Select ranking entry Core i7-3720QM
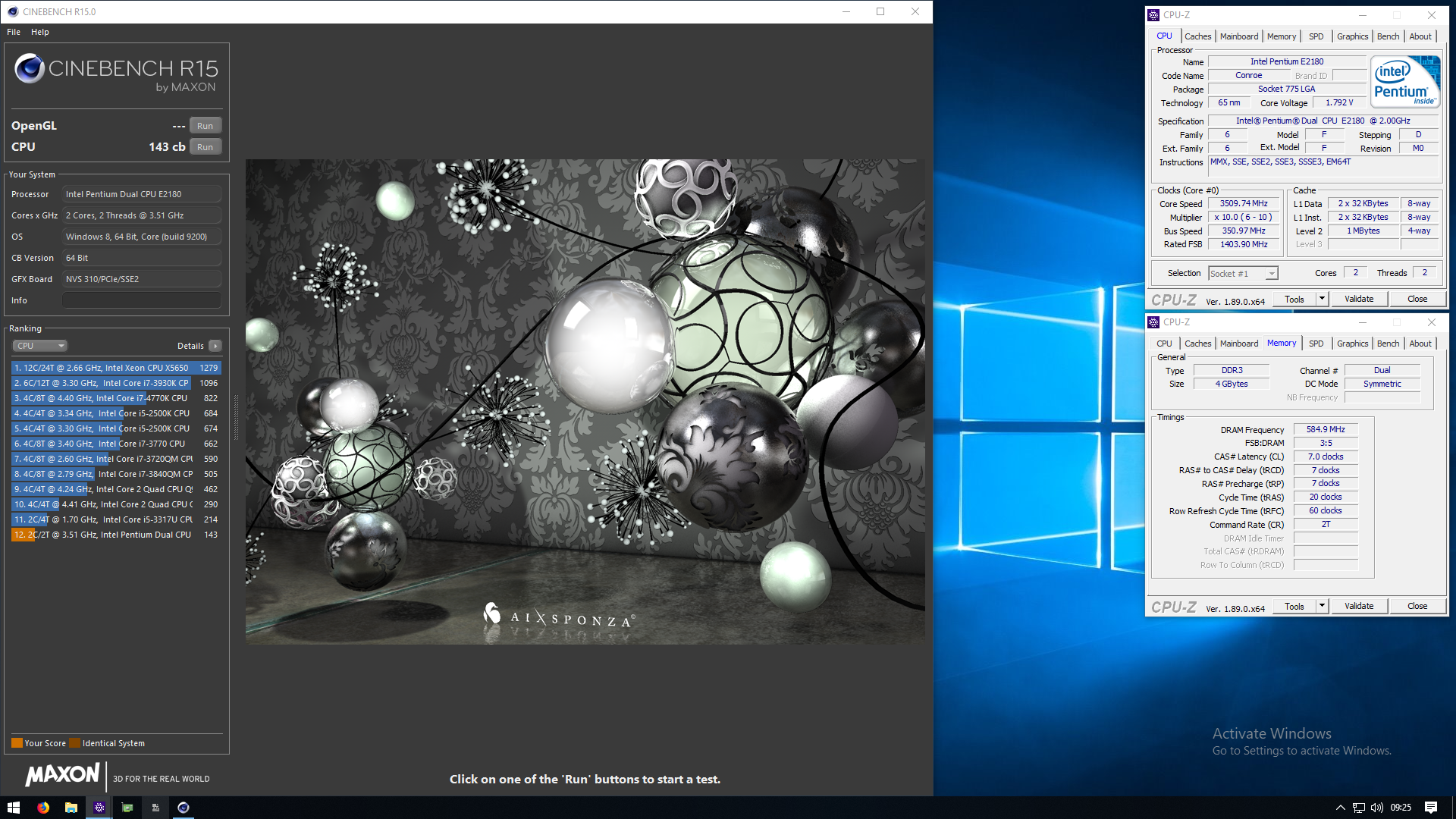 [x=116, y=459]
